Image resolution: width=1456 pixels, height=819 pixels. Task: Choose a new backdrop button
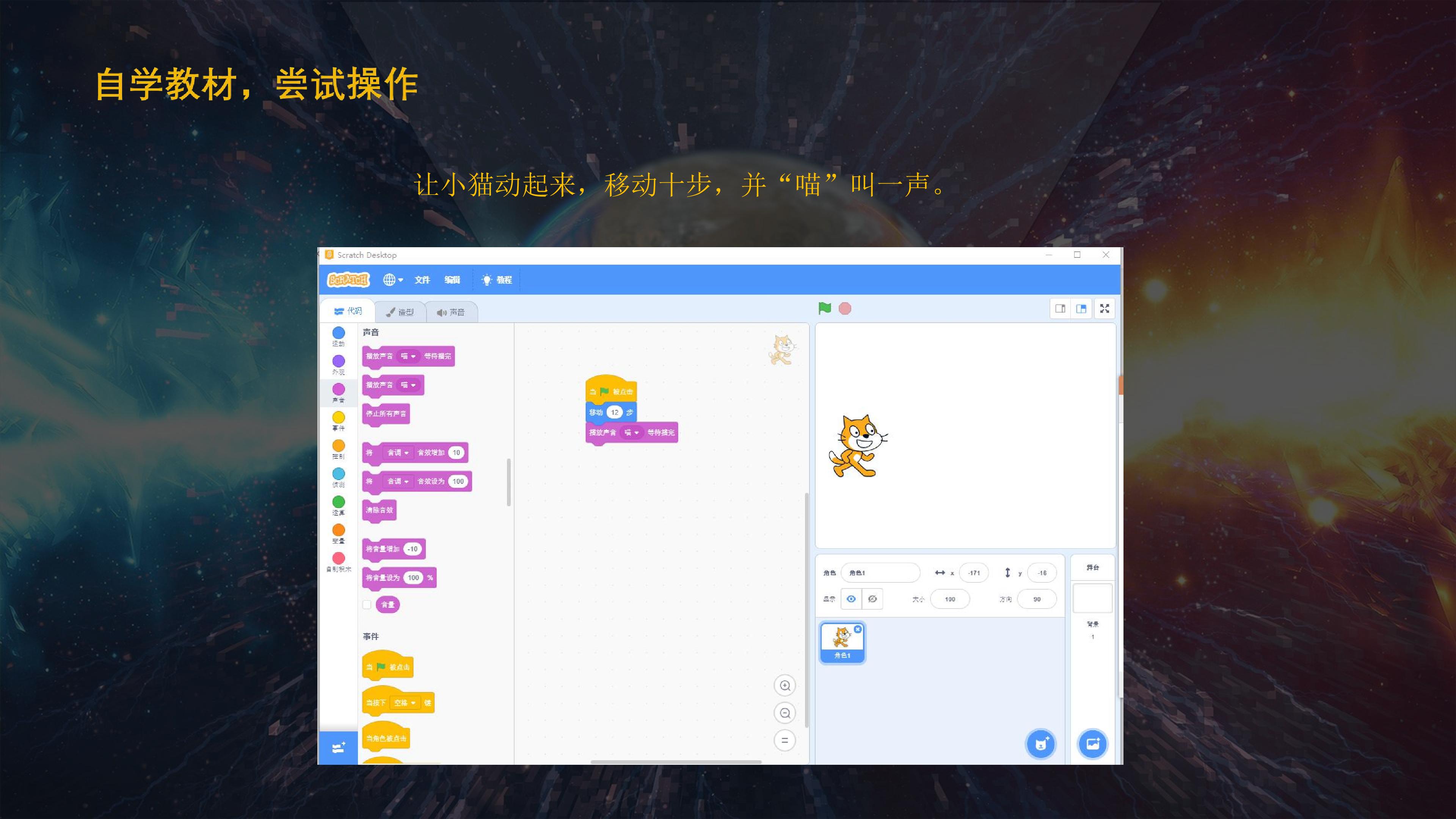pyautogui.click(x=1092, y=744)
